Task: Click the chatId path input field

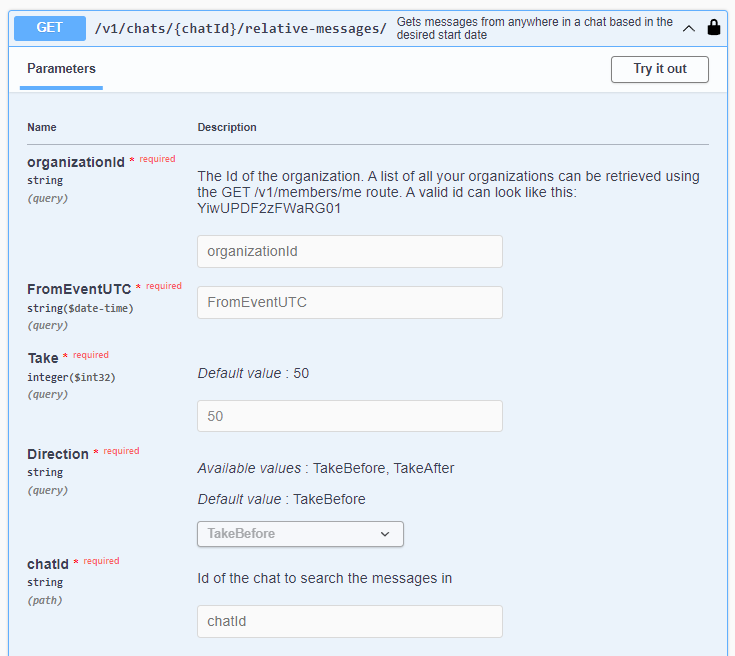Action: click(349, 621)
